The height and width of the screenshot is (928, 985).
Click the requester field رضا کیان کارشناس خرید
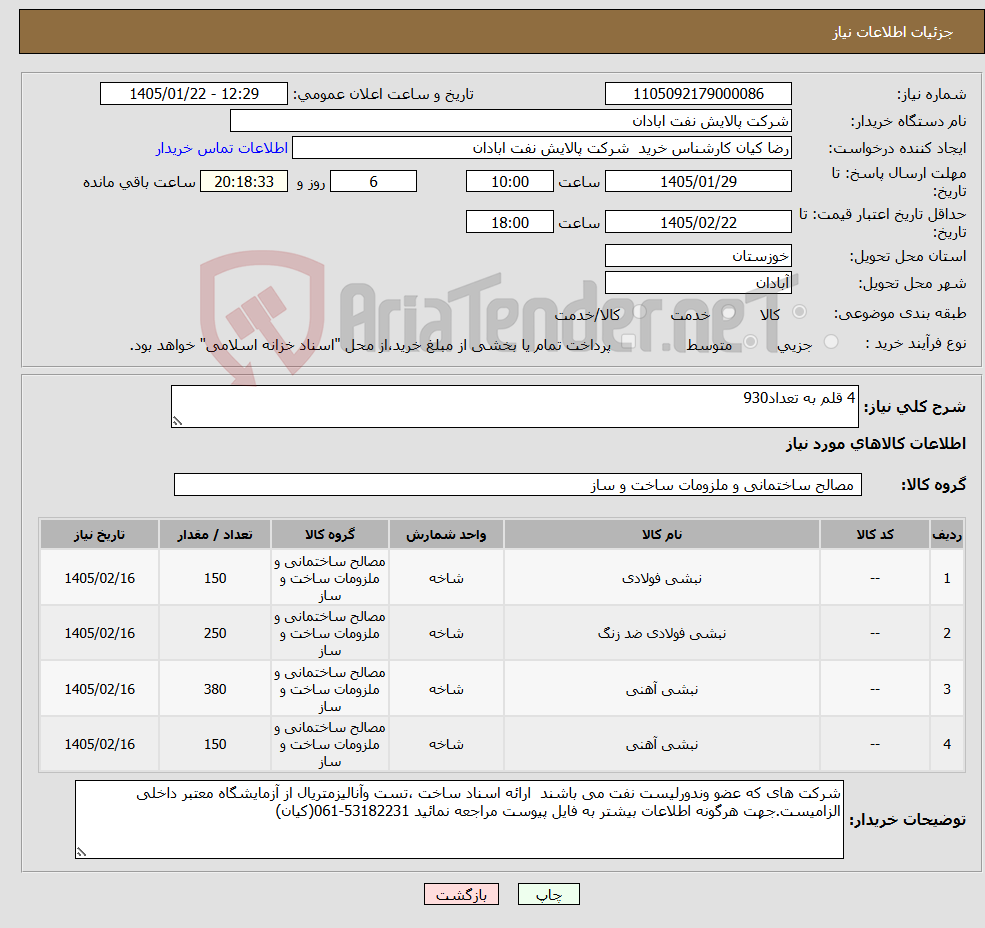click(x=541, y=148)
